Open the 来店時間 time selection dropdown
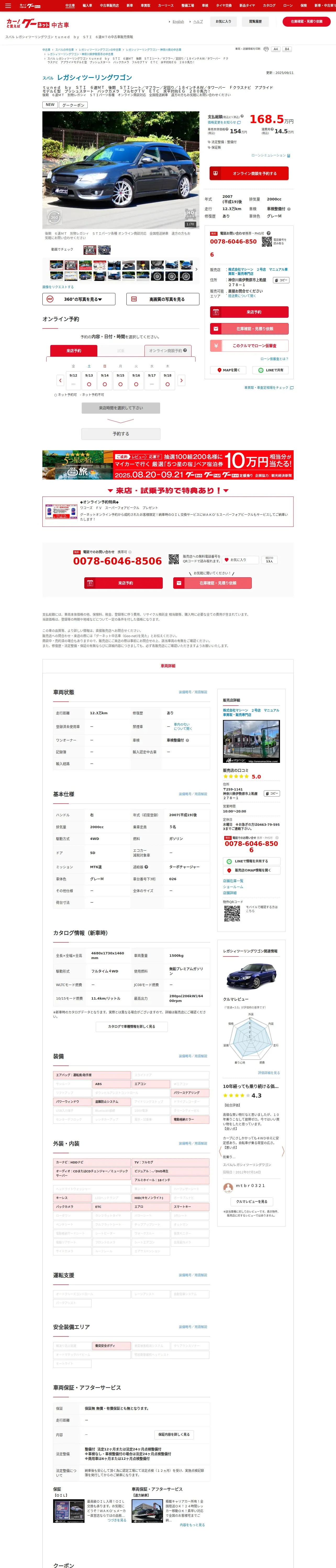Viewport: 336px width, 1568px height. (121, 408)
